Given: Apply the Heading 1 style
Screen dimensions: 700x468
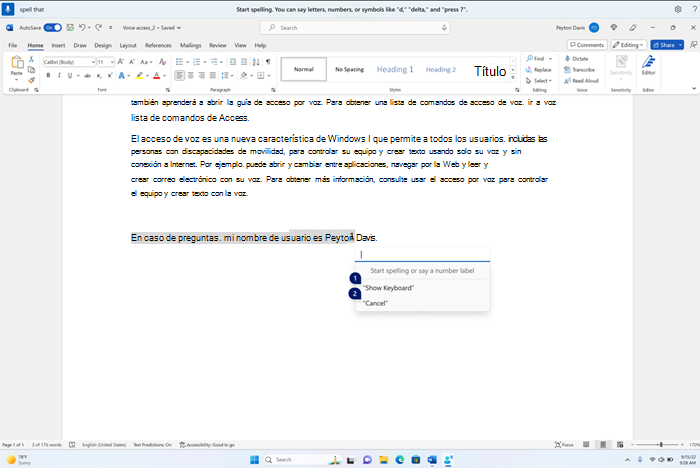Looking at the screenshot, I should pyautogui.click(x=395, y=69).
